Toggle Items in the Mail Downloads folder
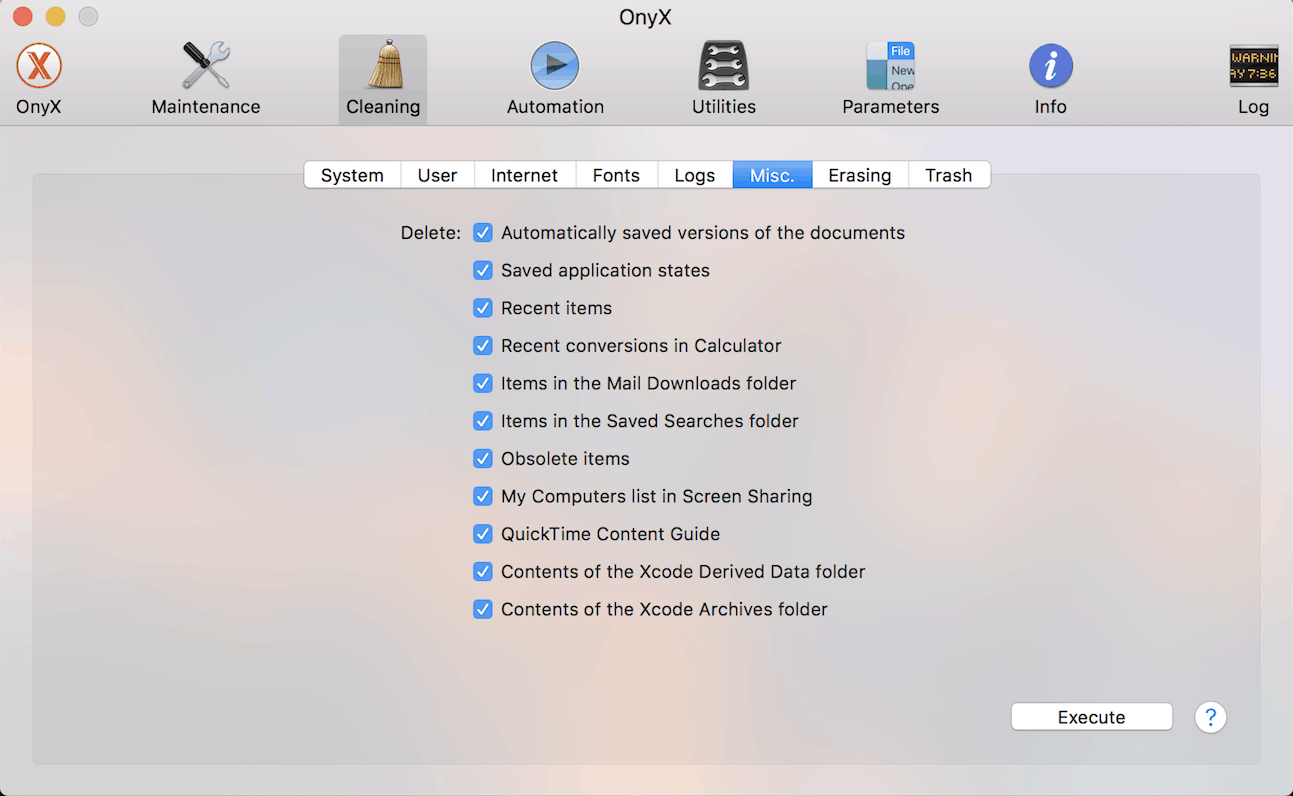Viewport: 1293px width, 796px height. 483,383
